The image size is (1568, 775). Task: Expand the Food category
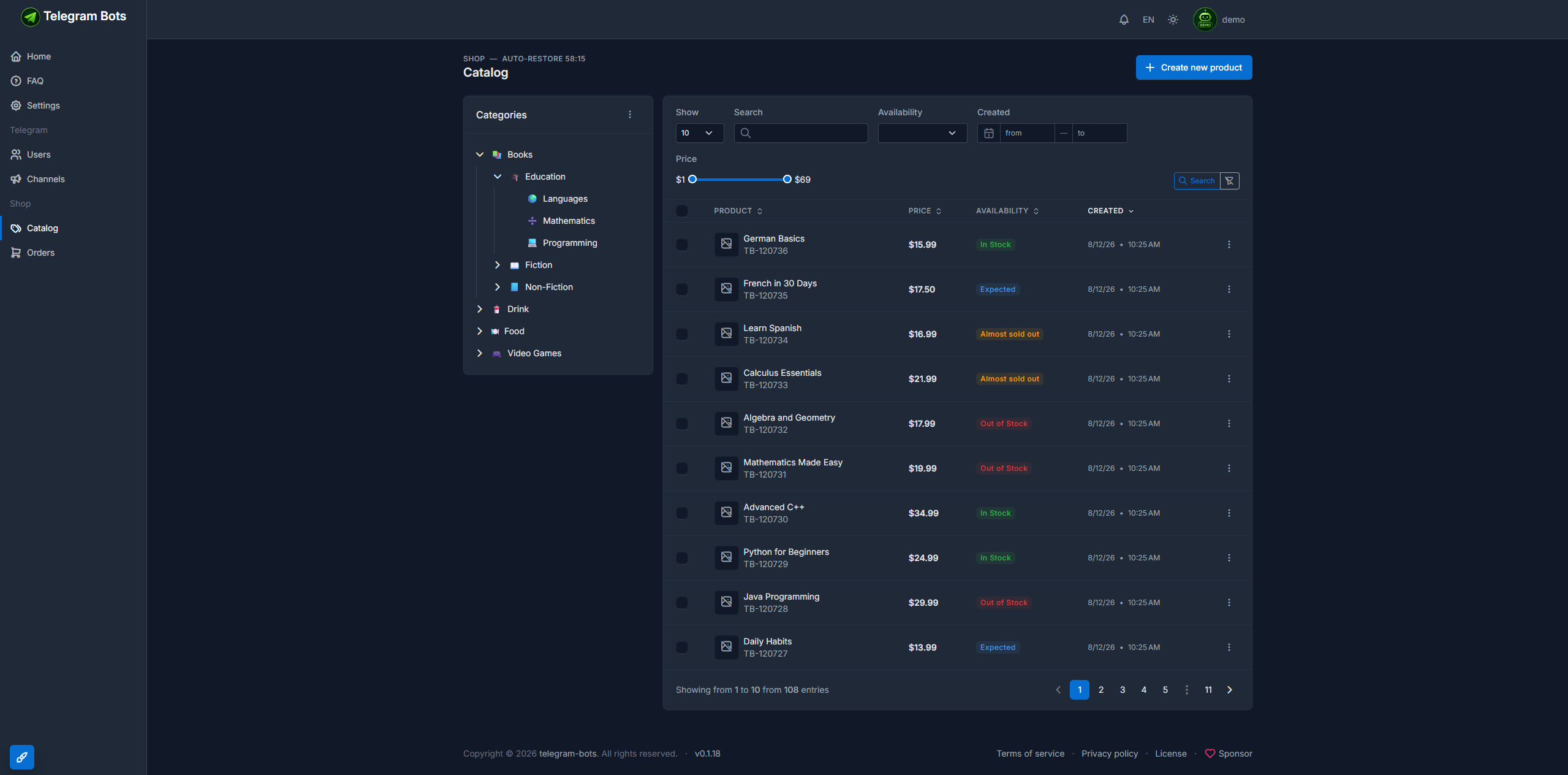[x=480, y=331]
